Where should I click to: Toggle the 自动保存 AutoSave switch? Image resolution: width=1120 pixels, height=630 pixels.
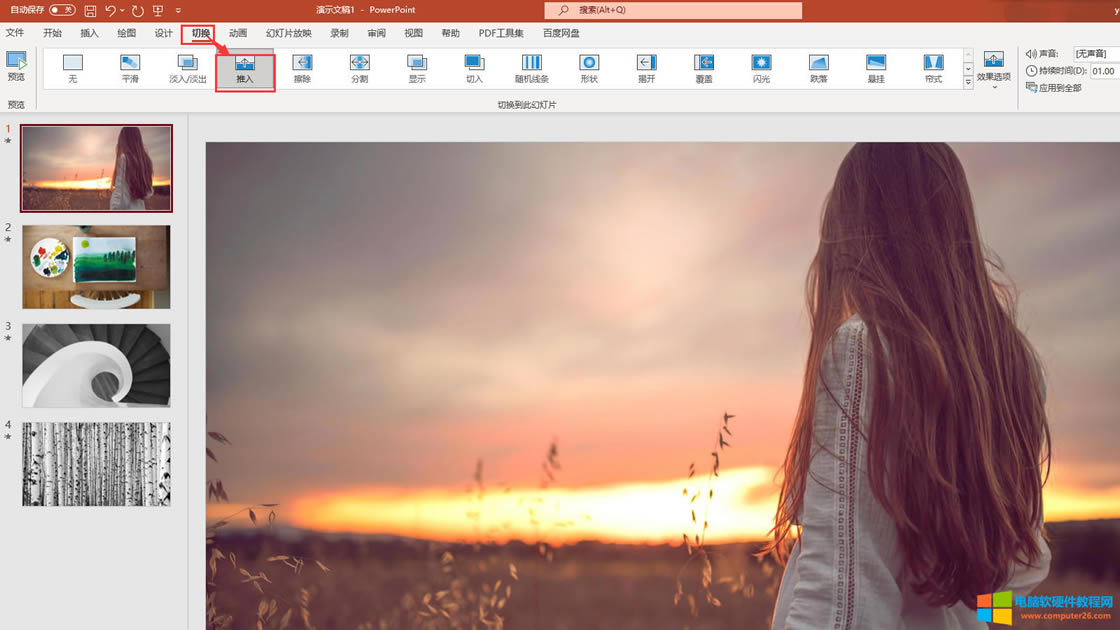[x=62, y=10]
